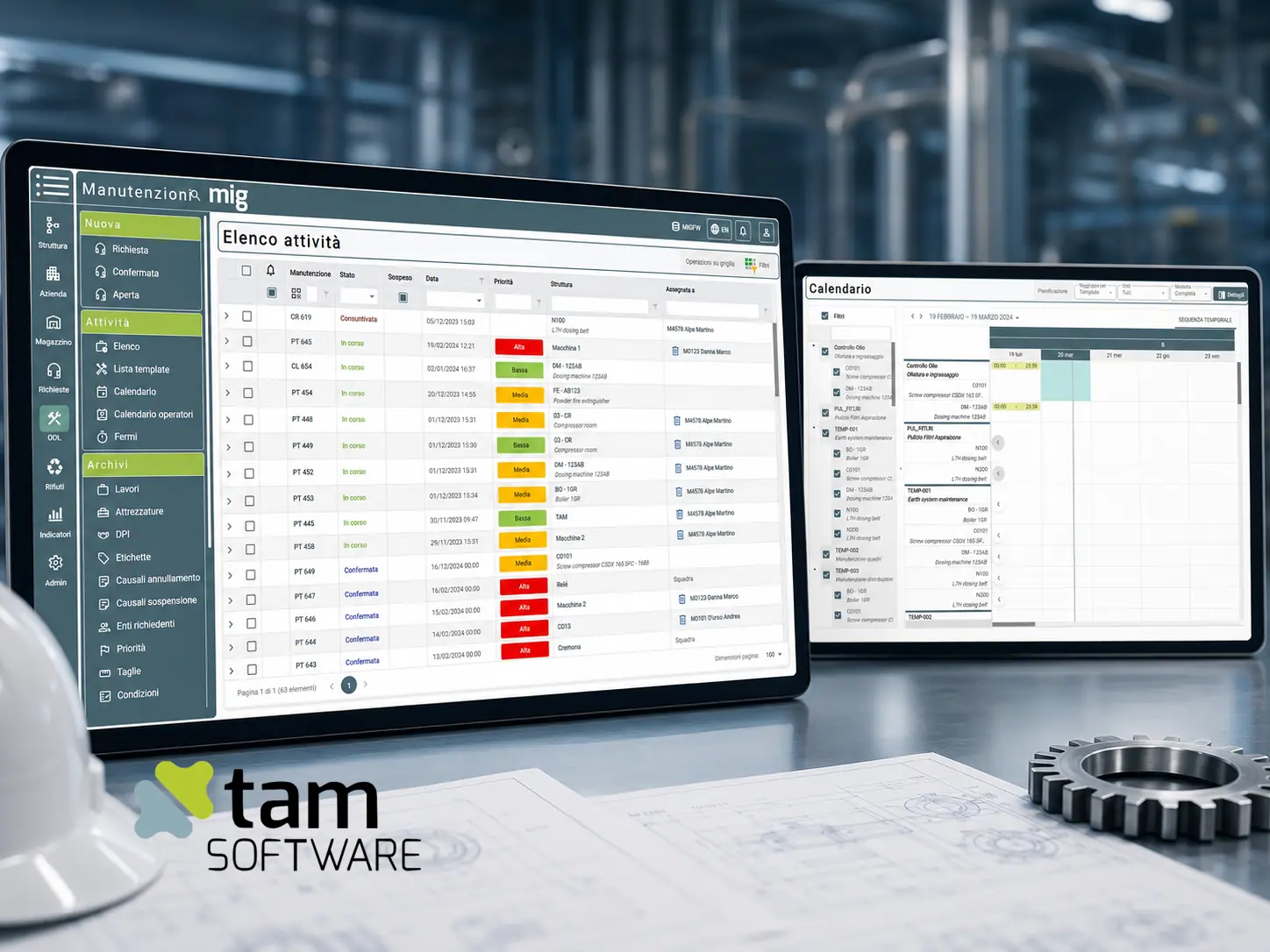
Task: Open the Azienda module in sidebar
Action: (x=53, y=281)
